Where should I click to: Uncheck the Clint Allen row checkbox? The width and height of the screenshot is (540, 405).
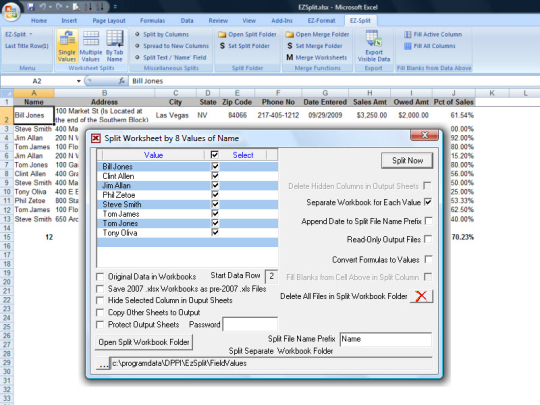215,176
